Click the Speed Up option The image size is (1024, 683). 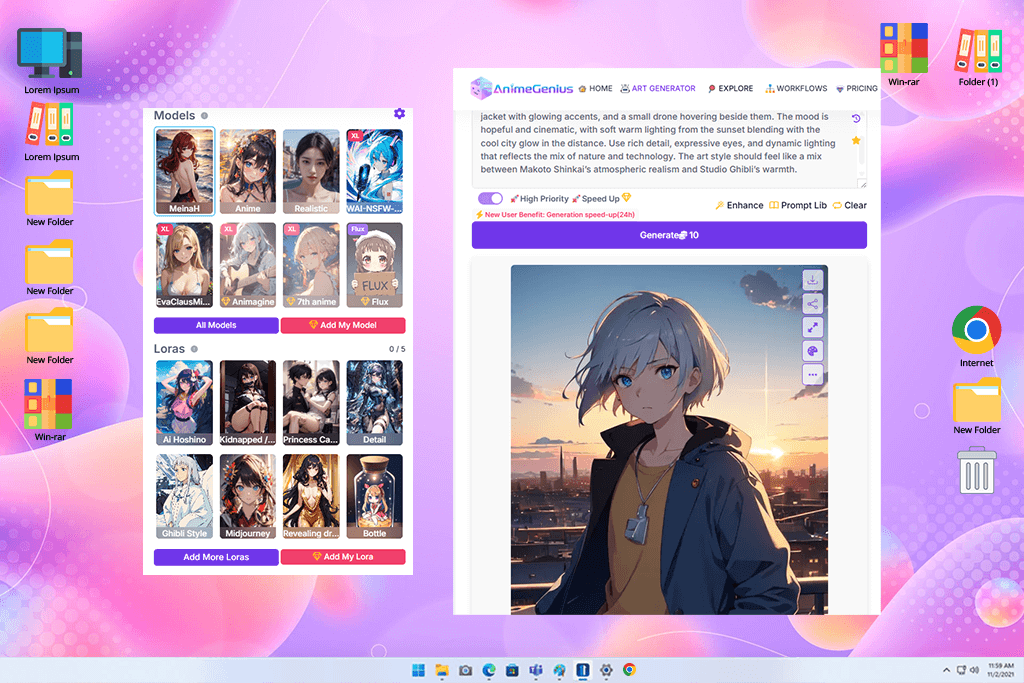(x=601, y=199)
